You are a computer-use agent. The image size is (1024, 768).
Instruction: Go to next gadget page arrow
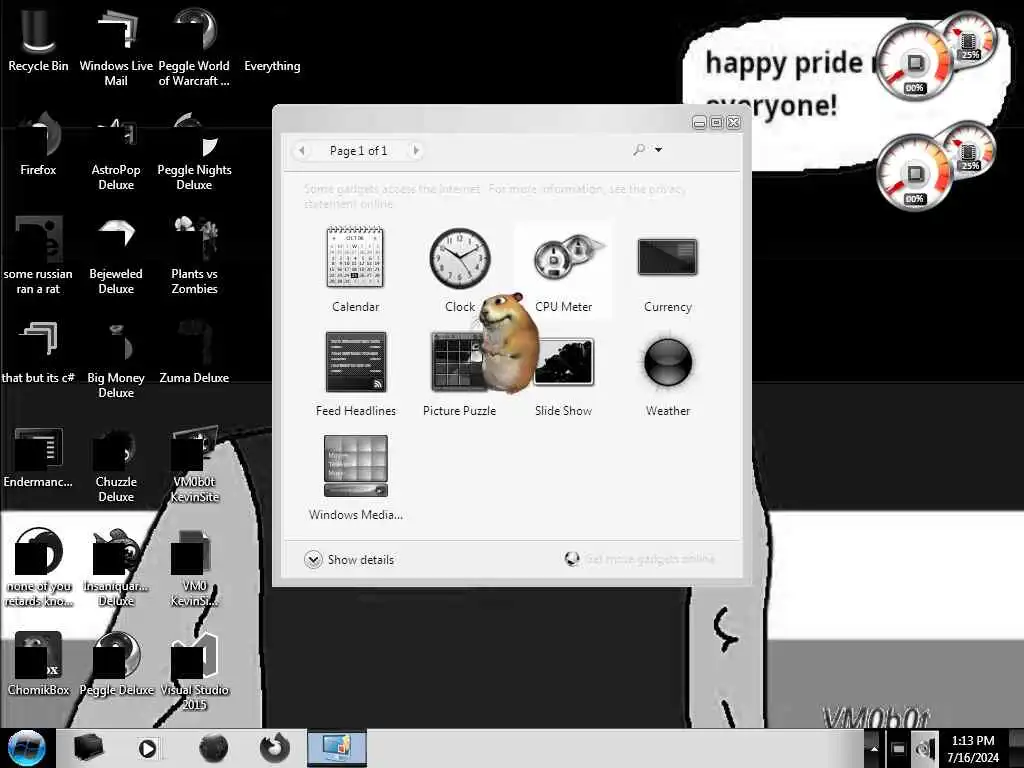click(x=415, y=151)
